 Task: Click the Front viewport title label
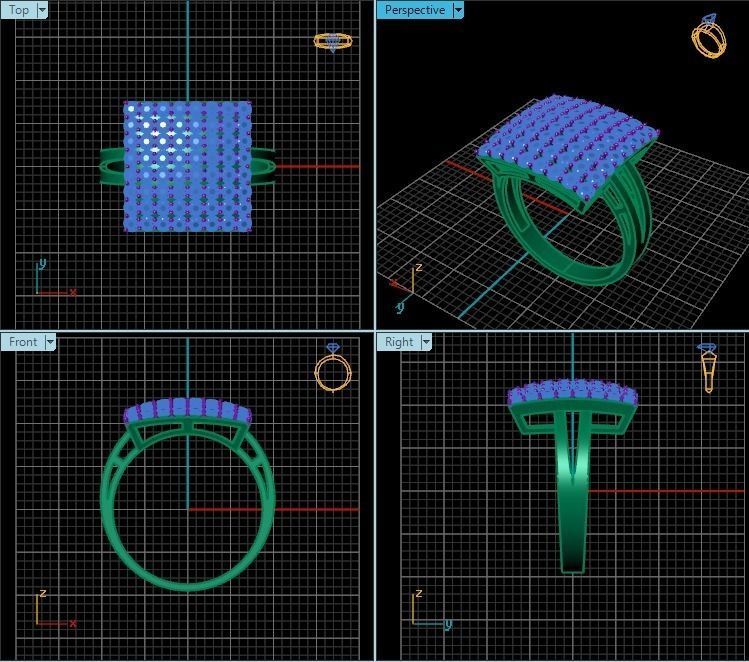22,342
